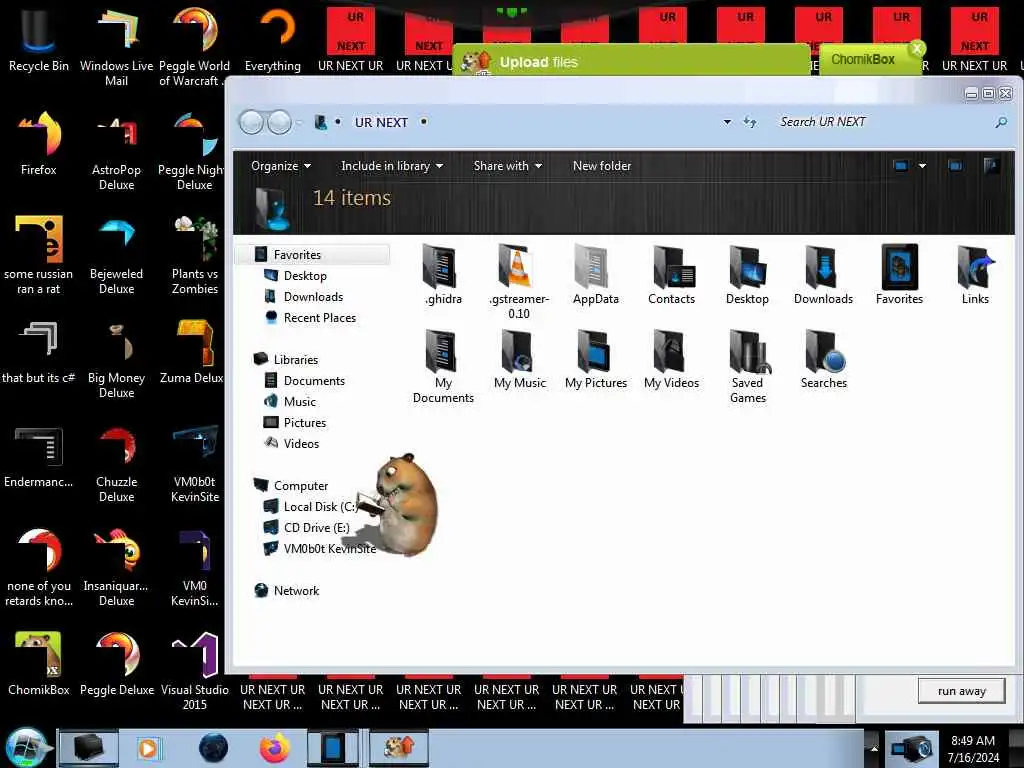Viewport: 1024px width, 768px height.
Task: Open the My Pictures folder
Action: pyautogui.click(x=596, y=359)
